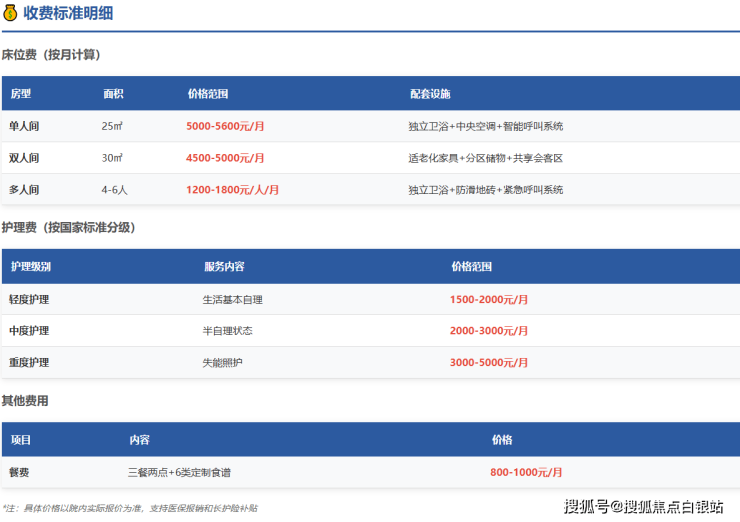Select the 单人间 row label
The image size is (740, 522).
click(x=24, y=126)
